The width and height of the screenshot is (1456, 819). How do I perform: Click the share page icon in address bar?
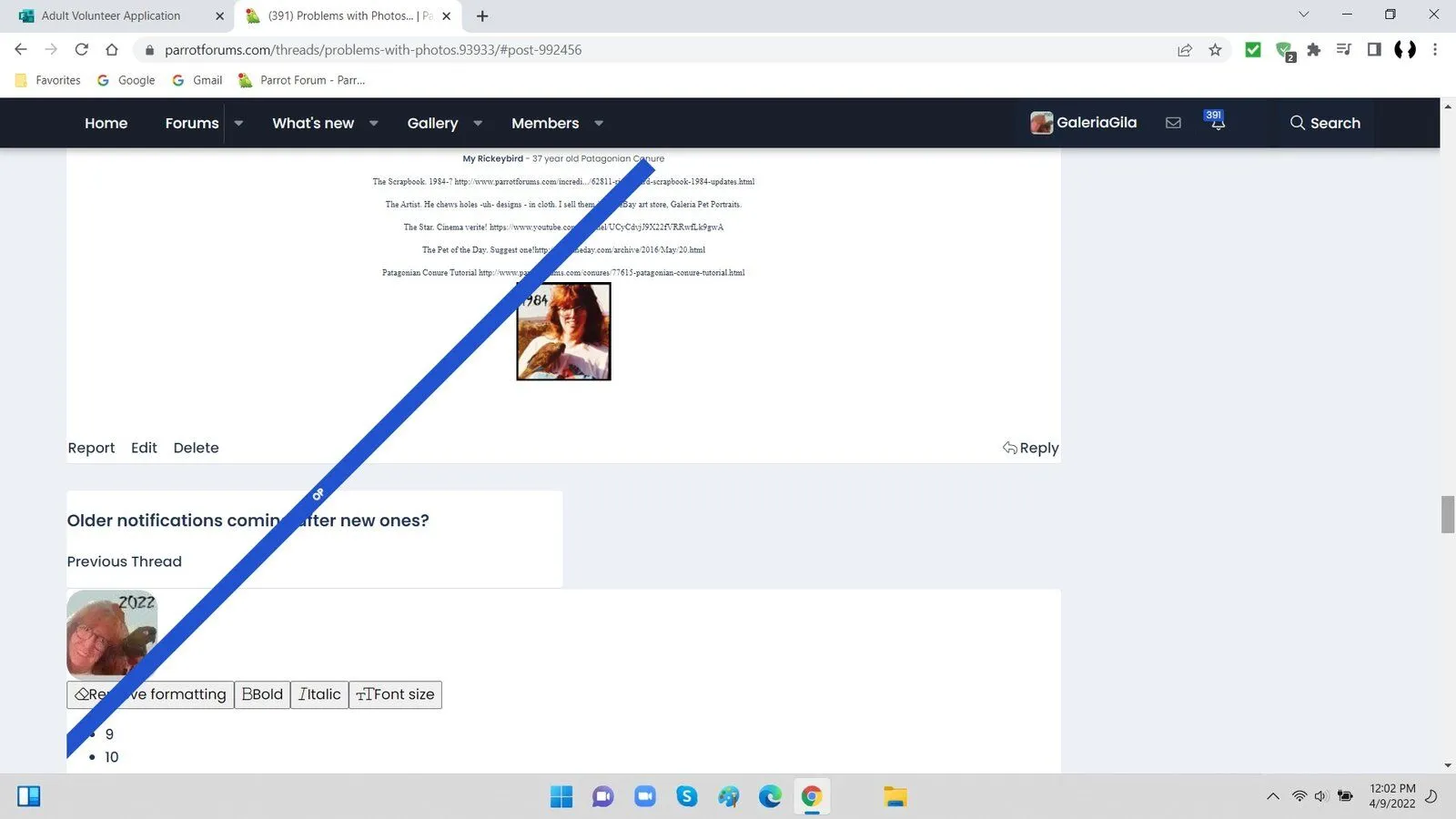1184,50
